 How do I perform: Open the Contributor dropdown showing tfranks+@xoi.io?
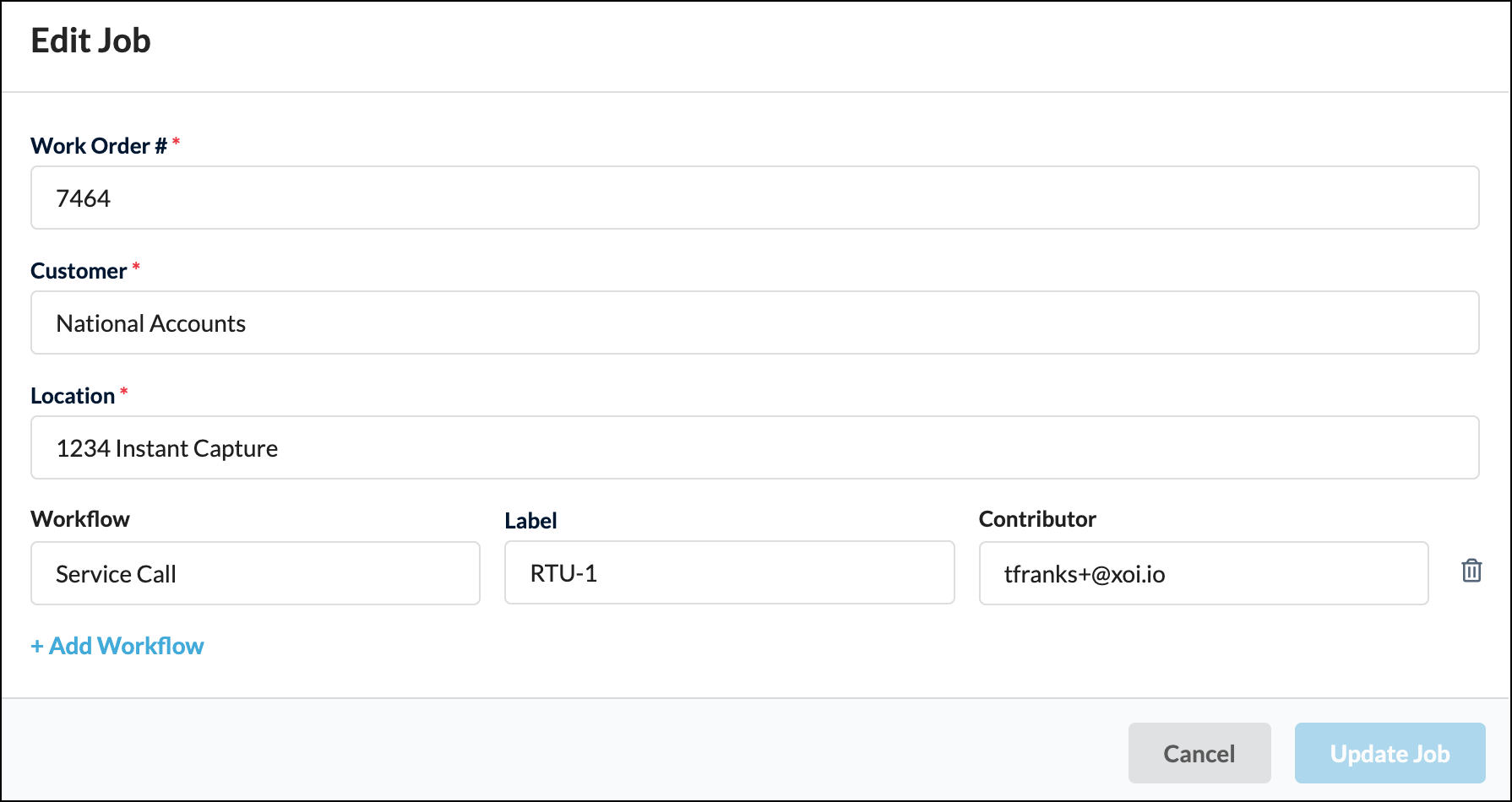pyautogui.click(x=1203, y=574)
